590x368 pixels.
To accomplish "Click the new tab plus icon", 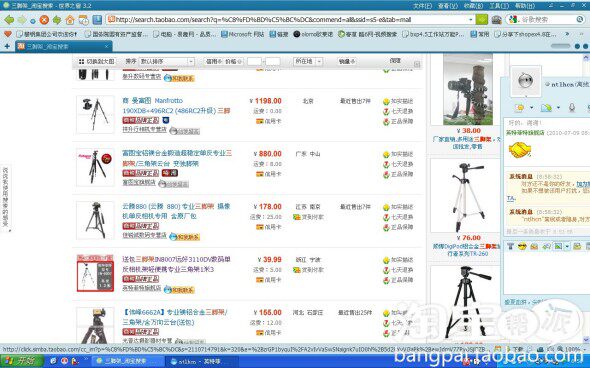I will pos(7,46).
